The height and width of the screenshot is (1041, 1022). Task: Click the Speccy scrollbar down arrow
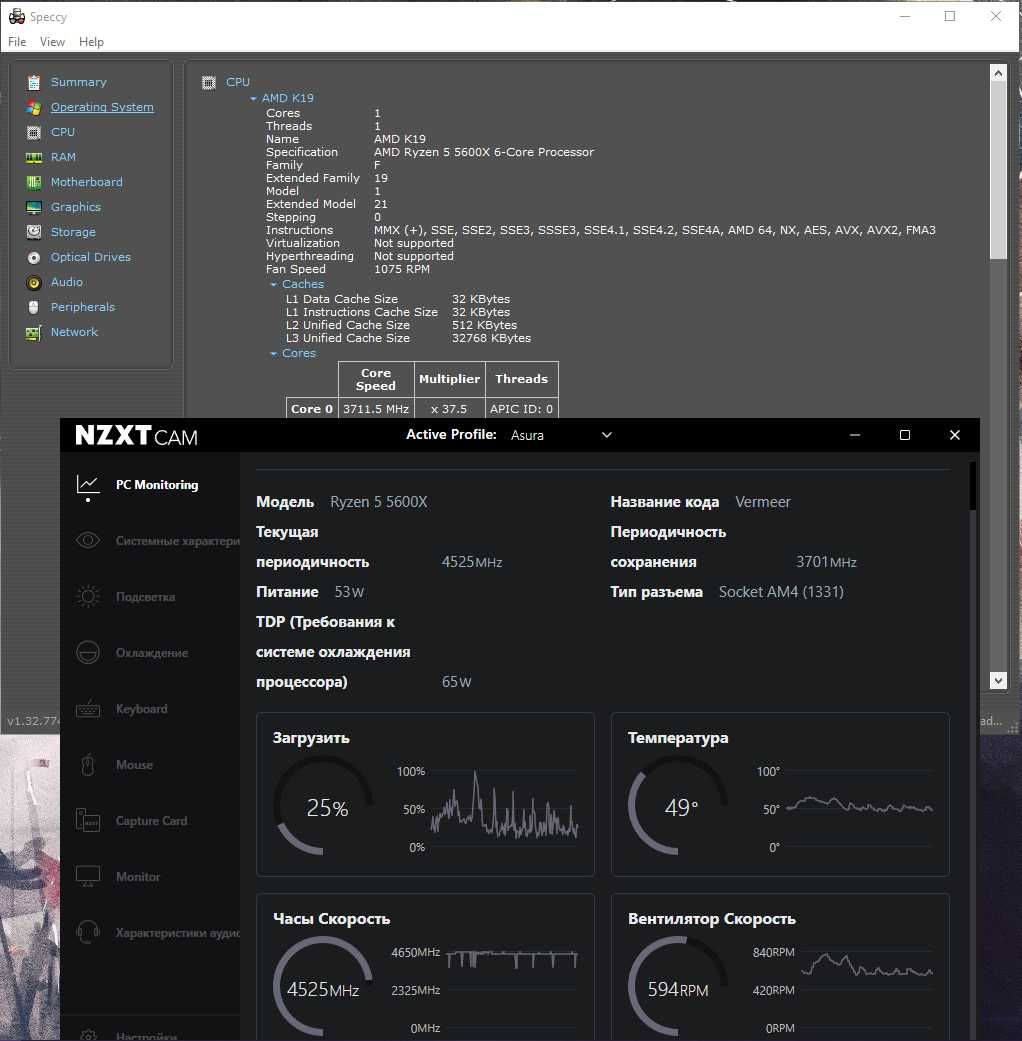point(998,680)
